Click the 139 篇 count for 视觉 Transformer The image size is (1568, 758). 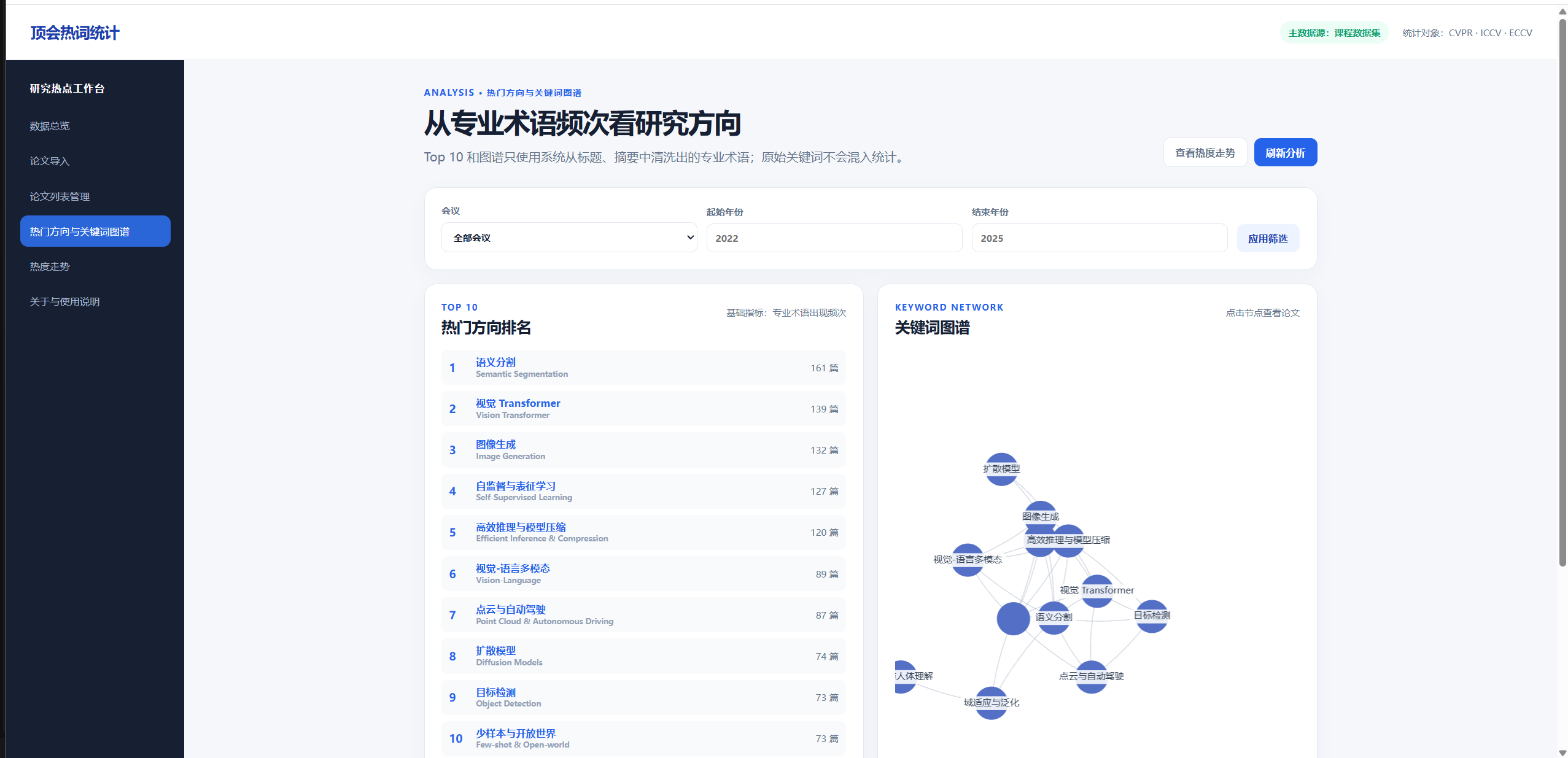click(x=824, y=409)
